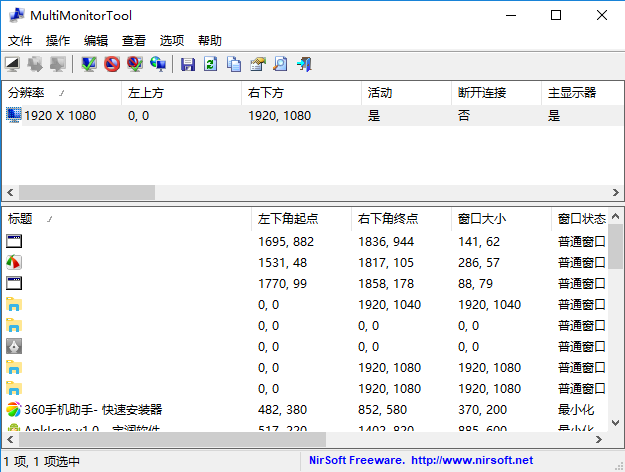Sort windows by the 窗口大小 column header
Image resolution: width=625 pixels, height=472 pixels.
pos(480,219)
